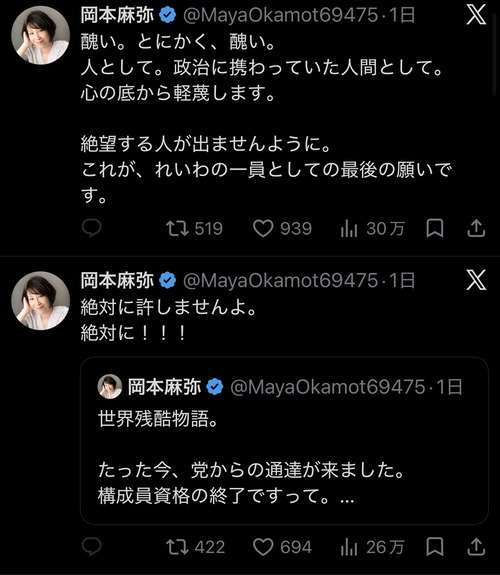Bookmark the first tweet
This screenshot has width=500, height=575.
pos(435,228)
